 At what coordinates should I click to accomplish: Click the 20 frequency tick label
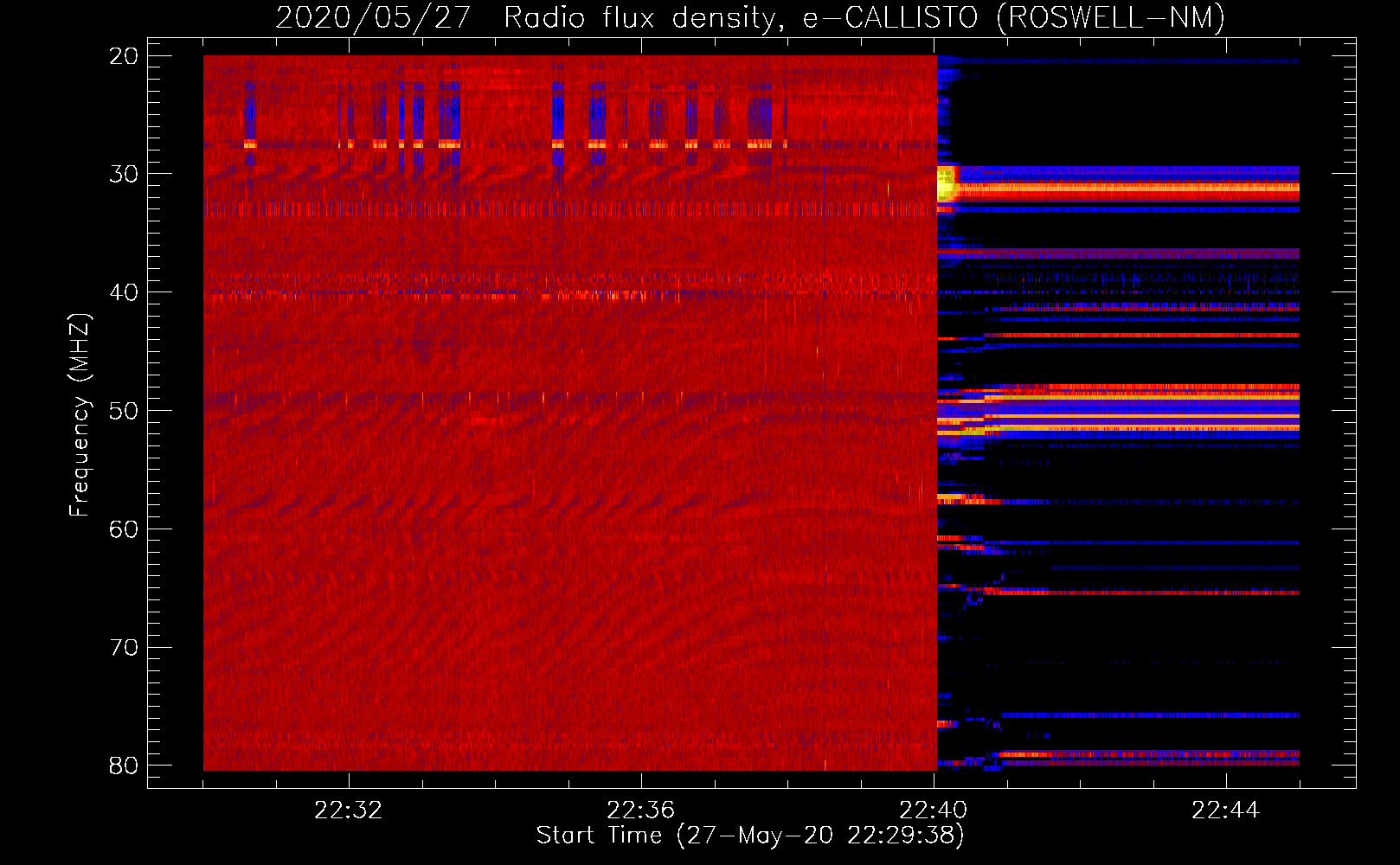click(124, 56)
